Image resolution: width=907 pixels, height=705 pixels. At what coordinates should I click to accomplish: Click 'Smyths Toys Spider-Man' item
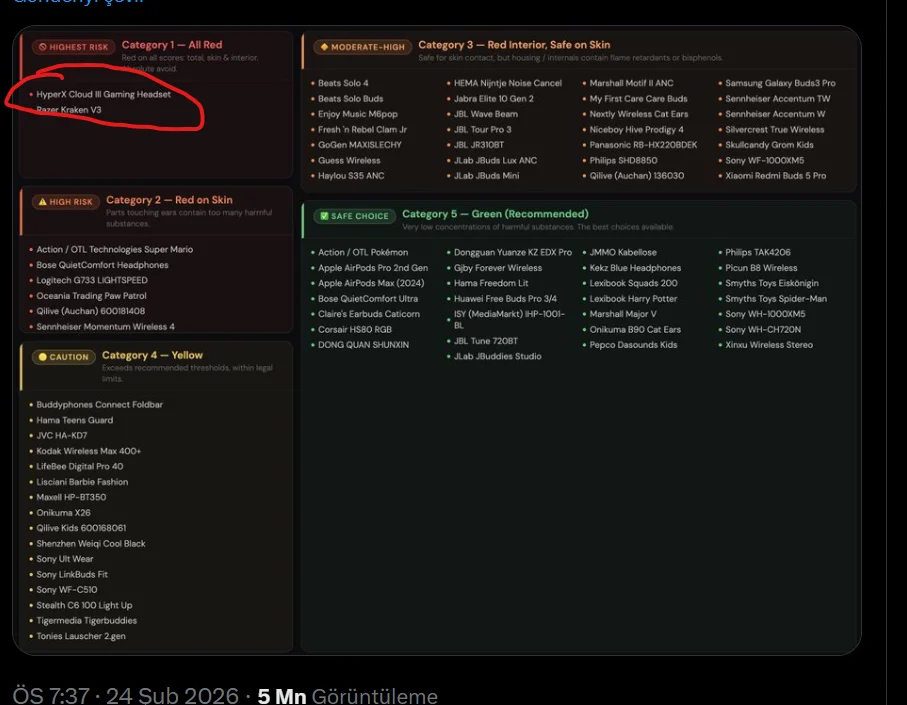776,298
